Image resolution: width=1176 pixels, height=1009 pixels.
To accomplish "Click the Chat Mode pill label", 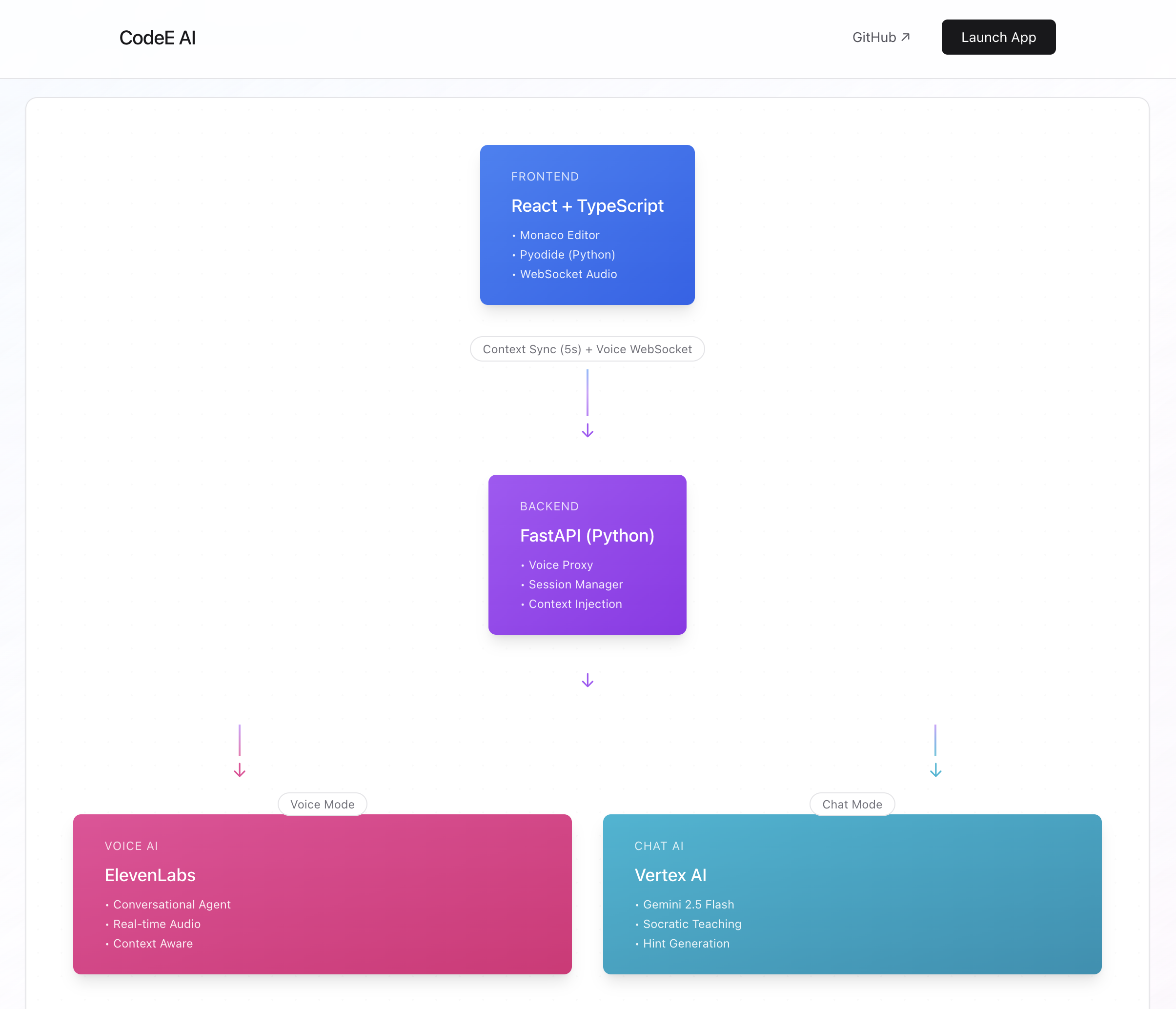I will tap(852, 804).
